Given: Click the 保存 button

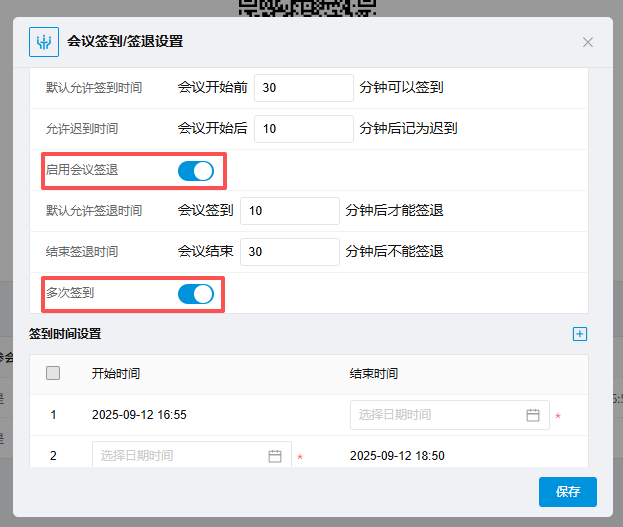Looking at the screenshot, I should (567, 492).
